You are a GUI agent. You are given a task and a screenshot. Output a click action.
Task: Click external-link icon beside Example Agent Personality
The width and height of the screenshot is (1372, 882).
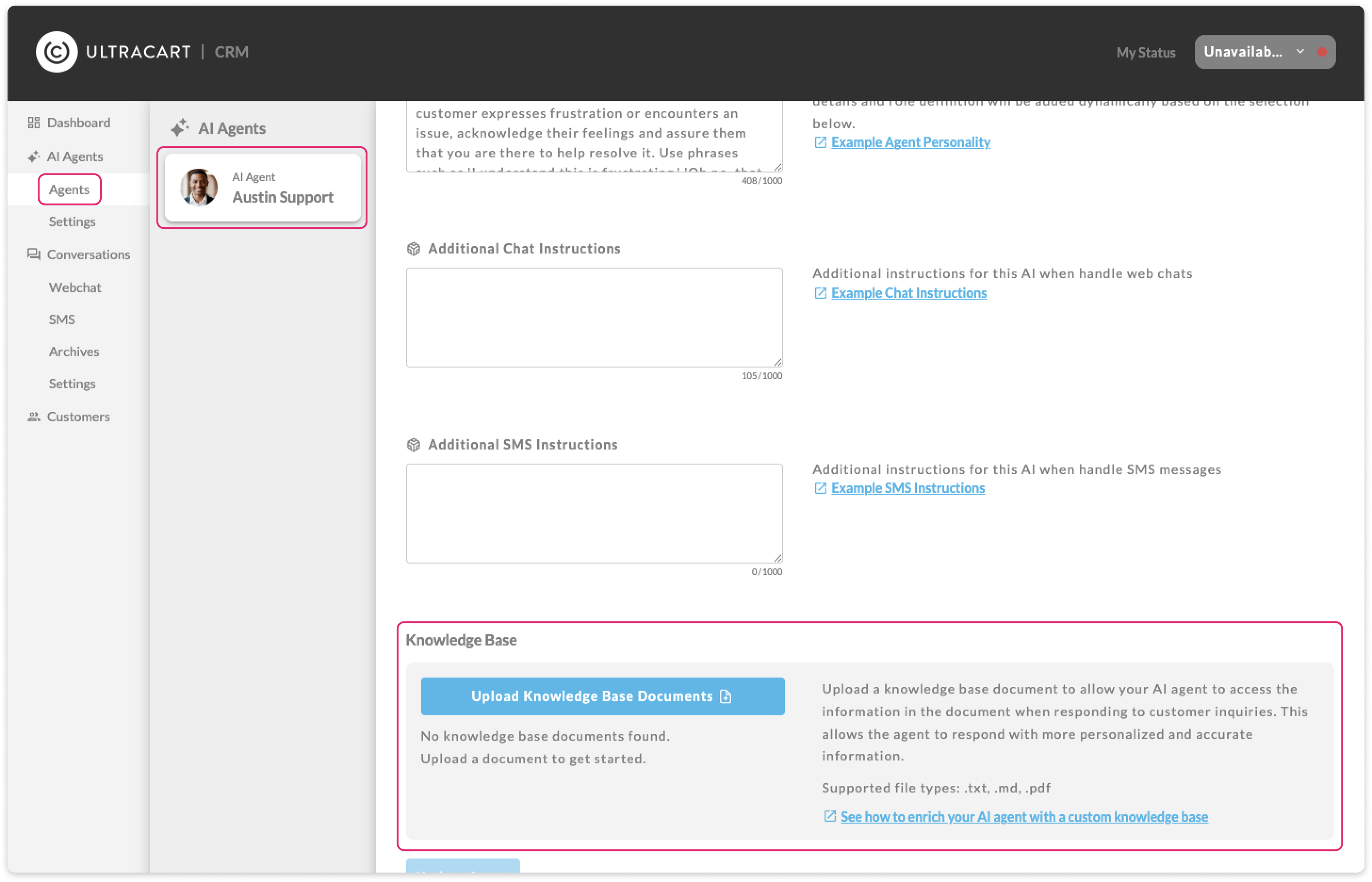point(820,142)
